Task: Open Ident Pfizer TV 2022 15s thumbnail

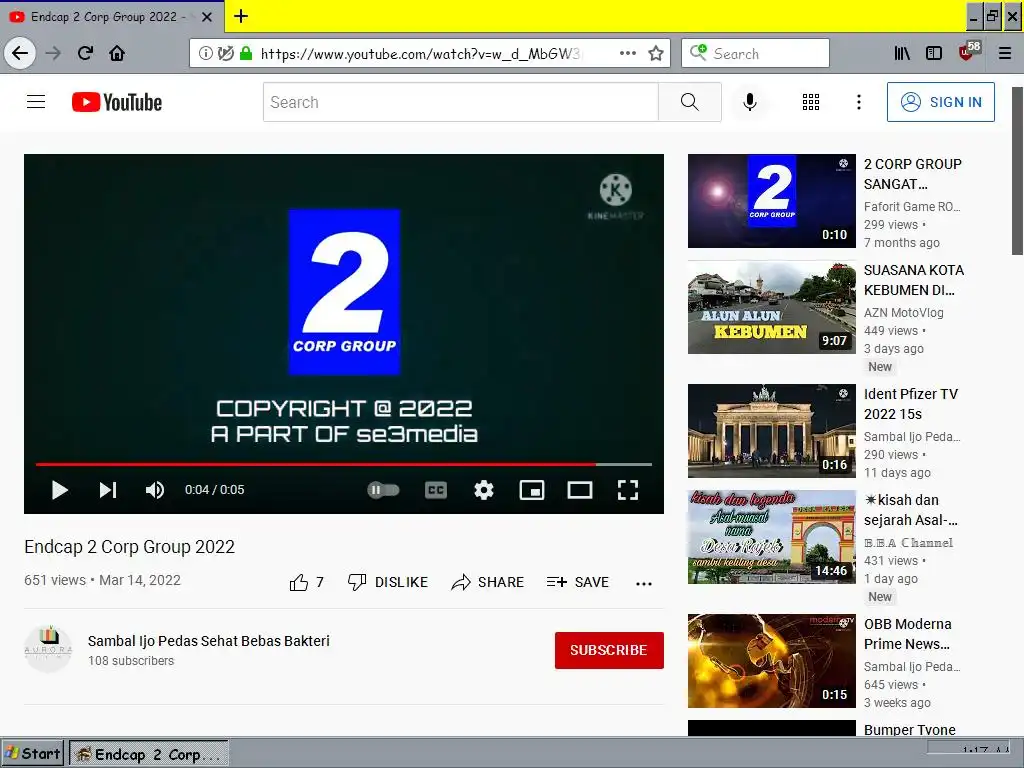Action: click(x=771, y=431)
